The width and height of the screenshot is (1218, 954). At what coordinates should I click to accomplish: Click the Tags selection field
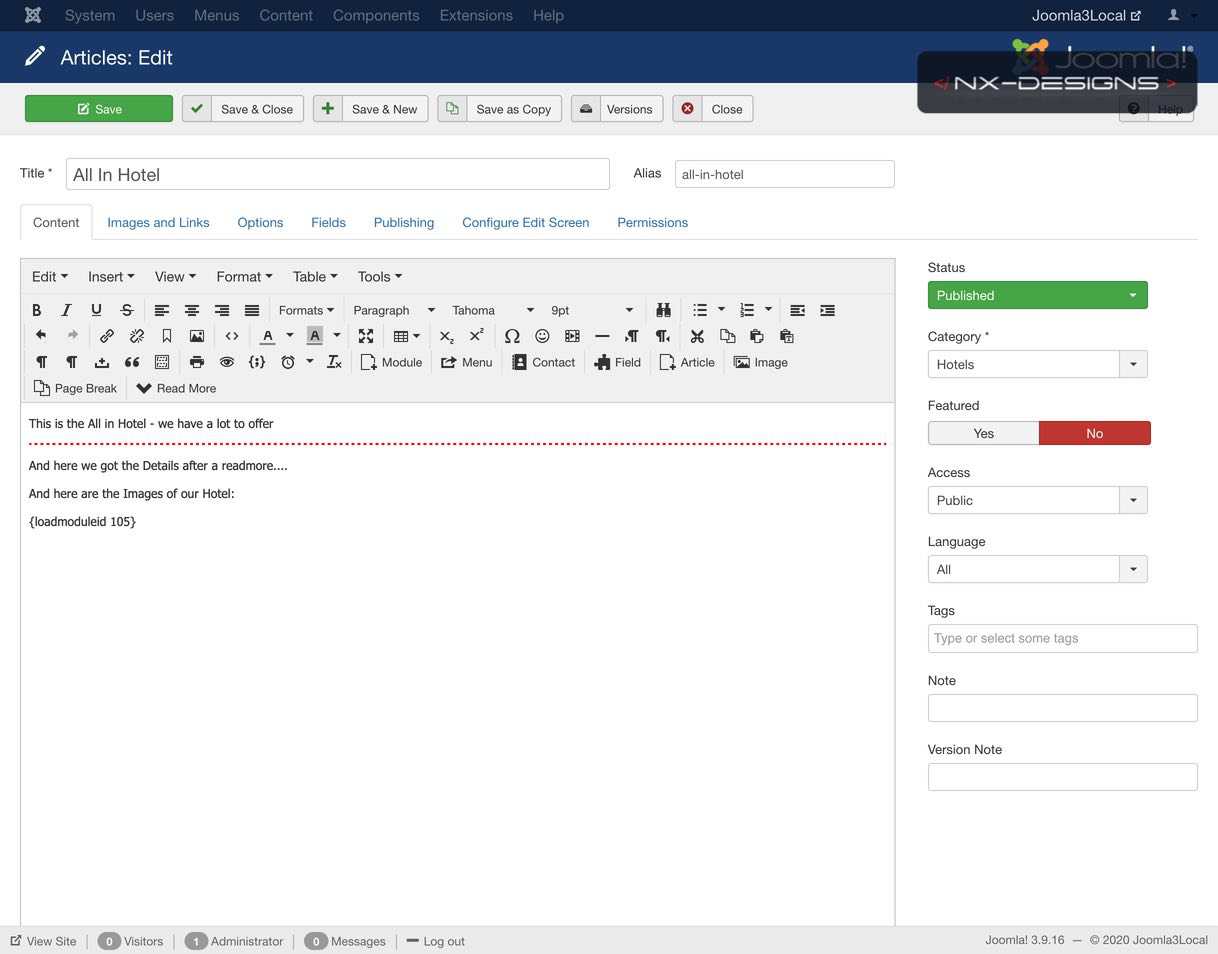pos(1063,638)
